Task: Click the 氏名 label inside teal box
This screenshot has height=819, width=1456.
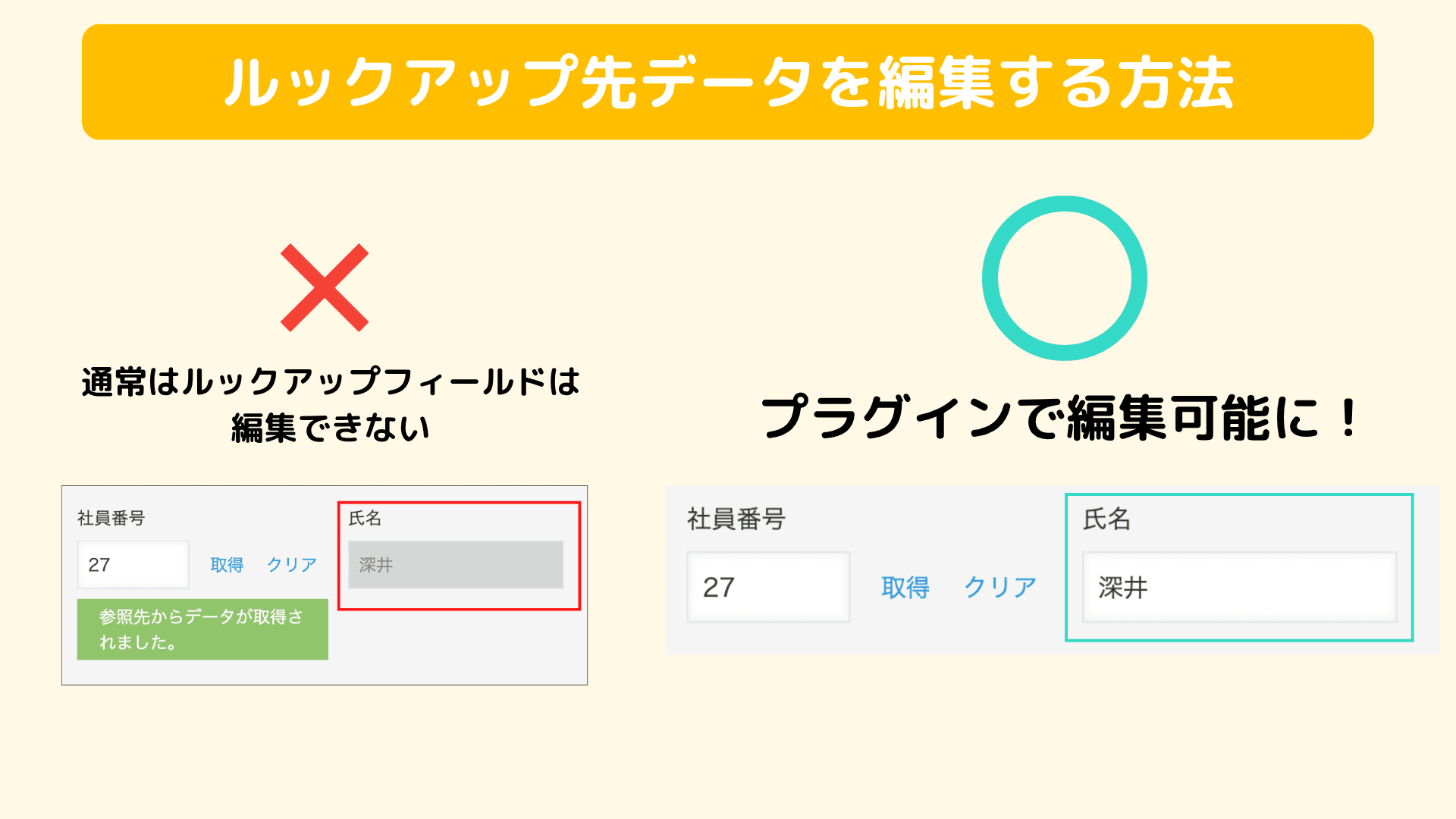Action: coord(1106,519)
